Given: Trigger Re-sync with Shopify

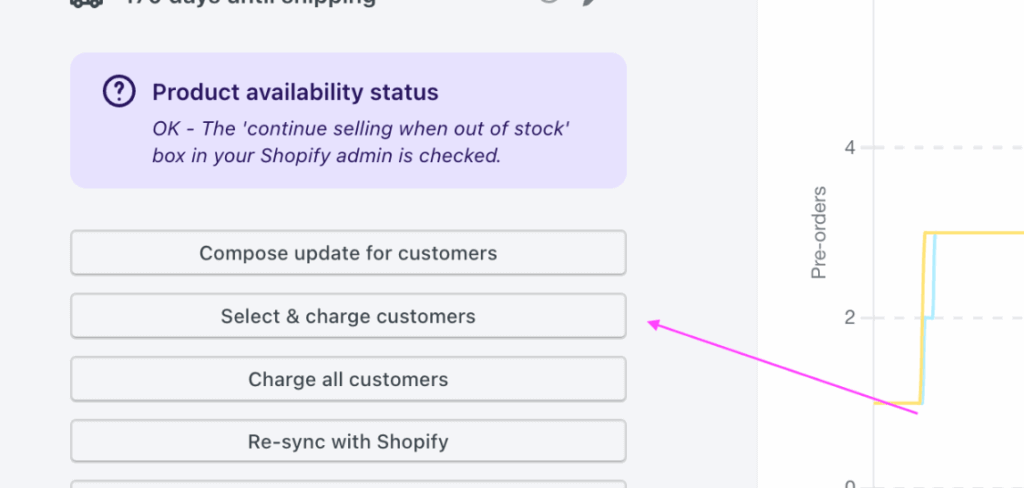Looking at the screenshot, I should pos(348,441).
